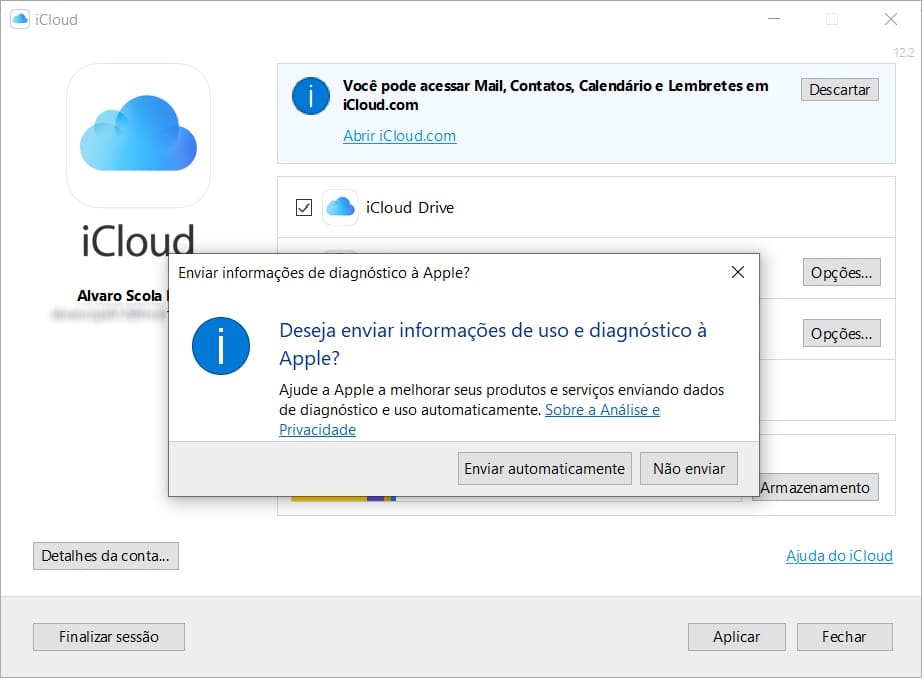The height and width of the screenshot is (678, 922).
Task: Click the large iCloud cloud logo
Action: click(138, 135)
